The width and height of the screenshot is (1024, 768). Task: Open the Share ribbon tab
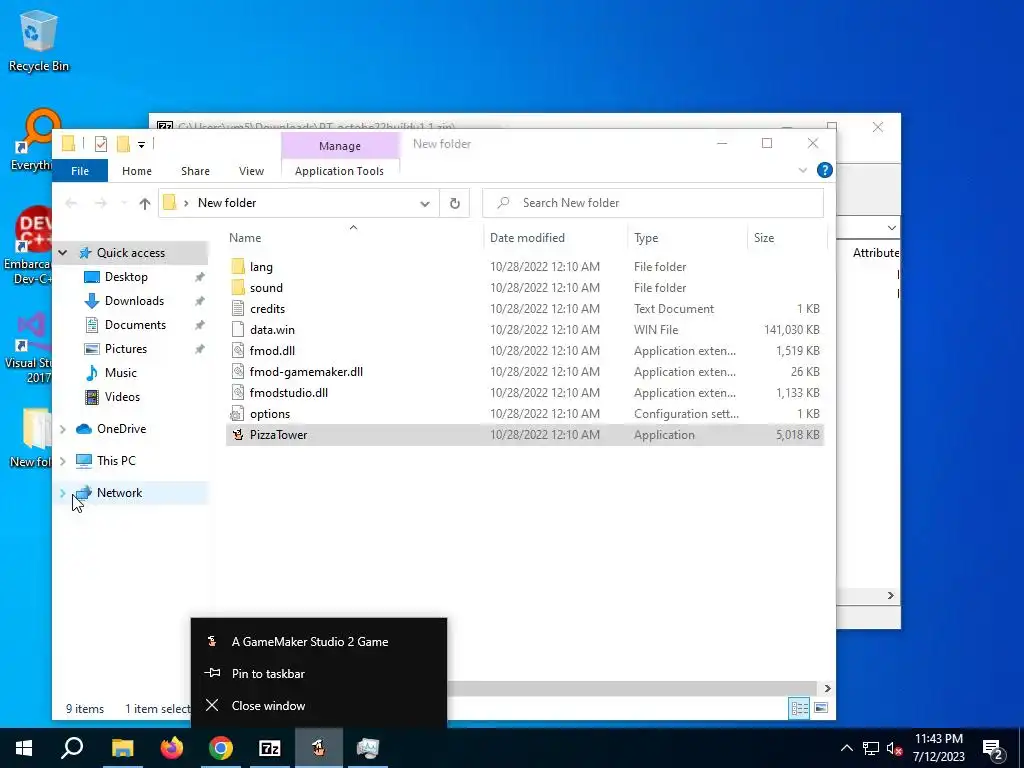click(195, 171)
